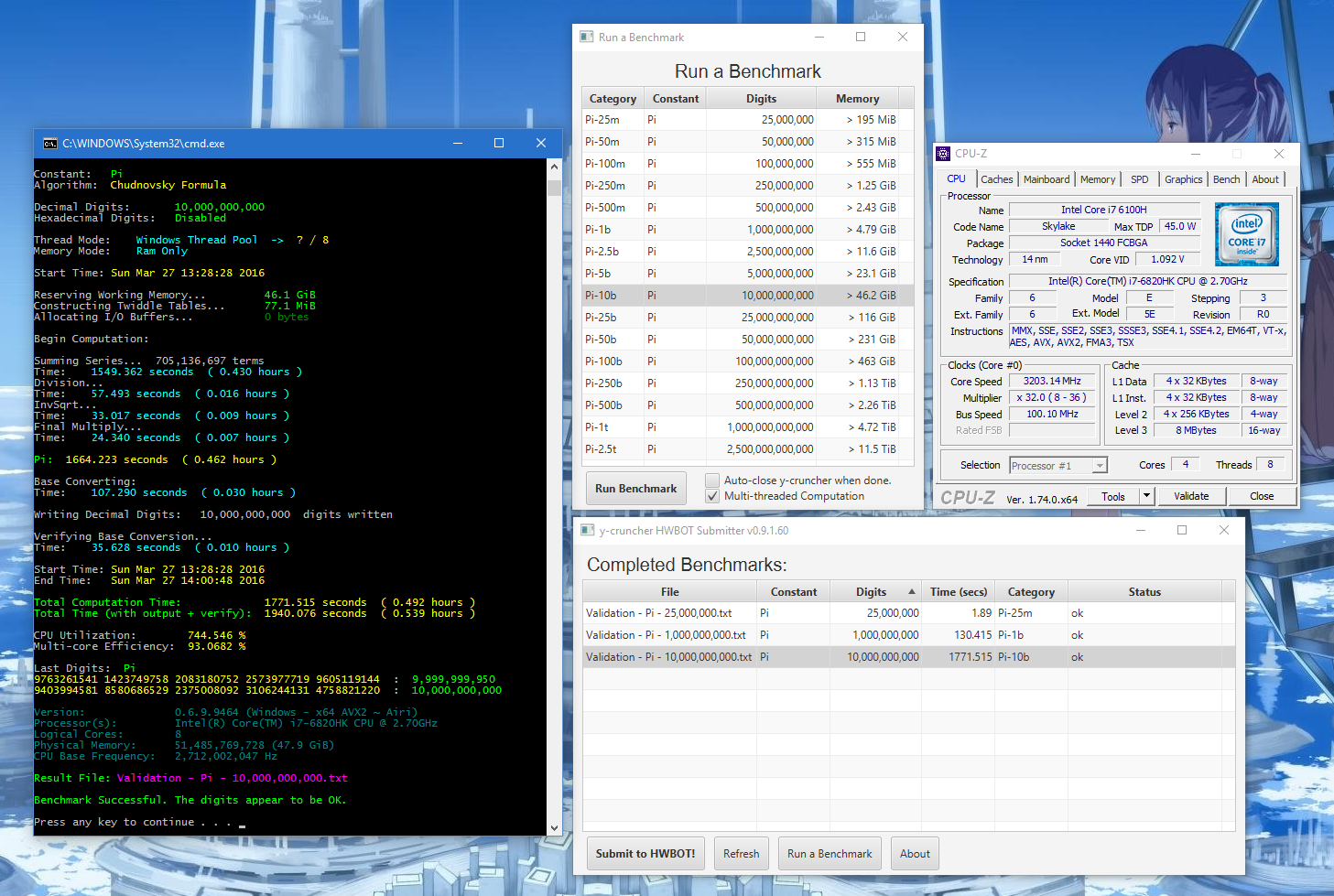Click the File column header in Completed Benchmarks
The image size is (1334, 896).
[670, 592]
